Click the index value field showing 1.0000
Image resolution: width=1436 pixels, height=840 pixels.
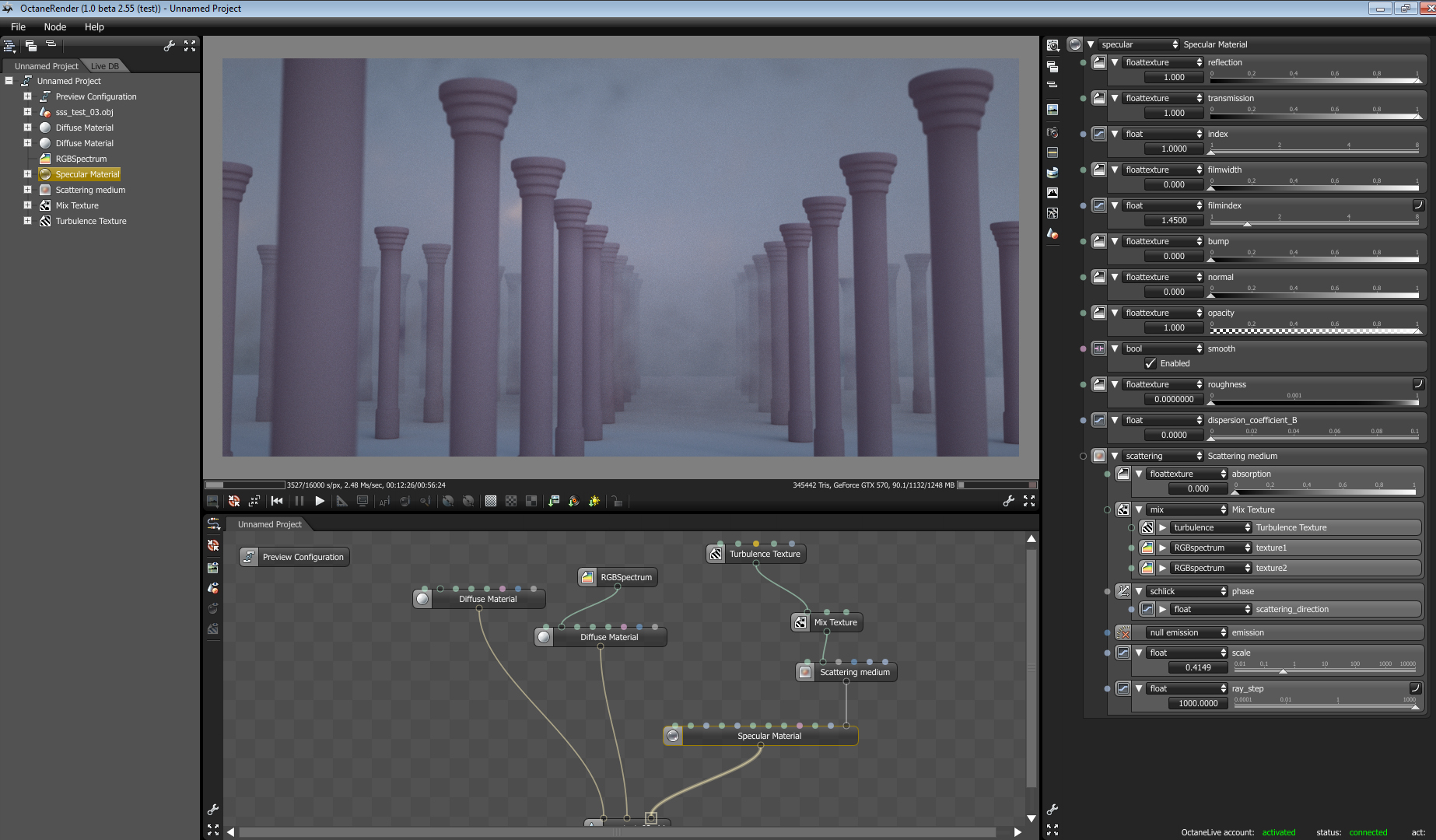[1174, 149]
